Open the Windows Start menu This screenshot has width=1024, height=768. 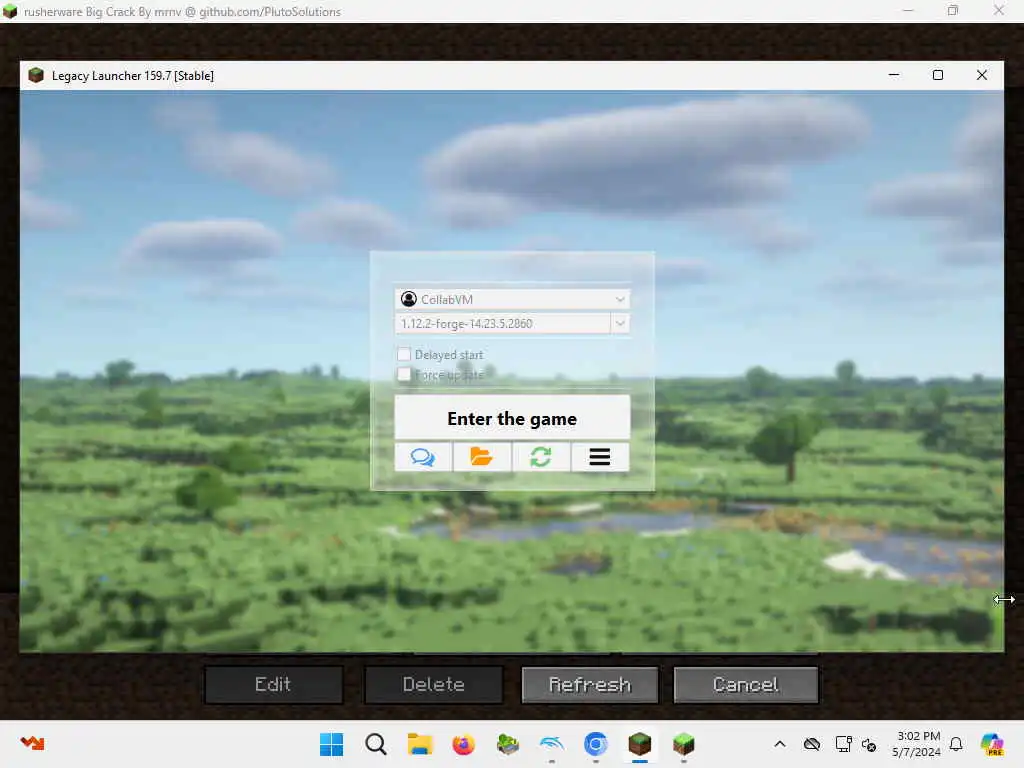[331, 744]
